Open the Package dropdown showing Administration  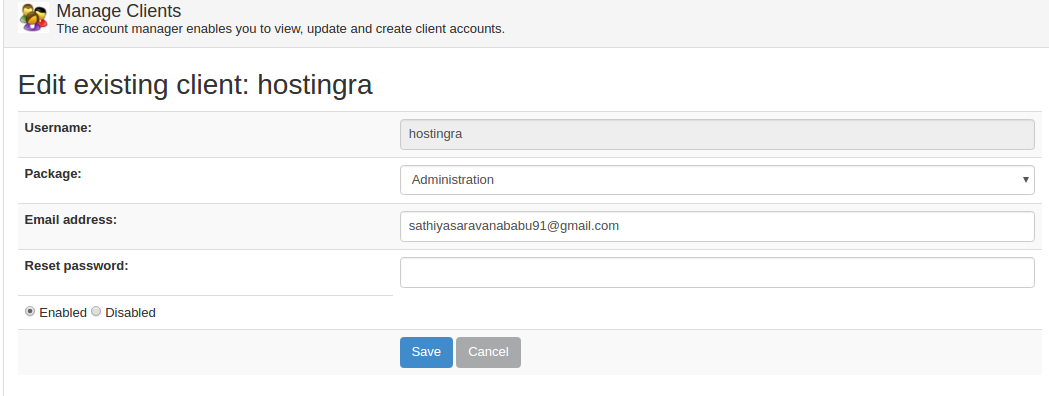point(717,180)
